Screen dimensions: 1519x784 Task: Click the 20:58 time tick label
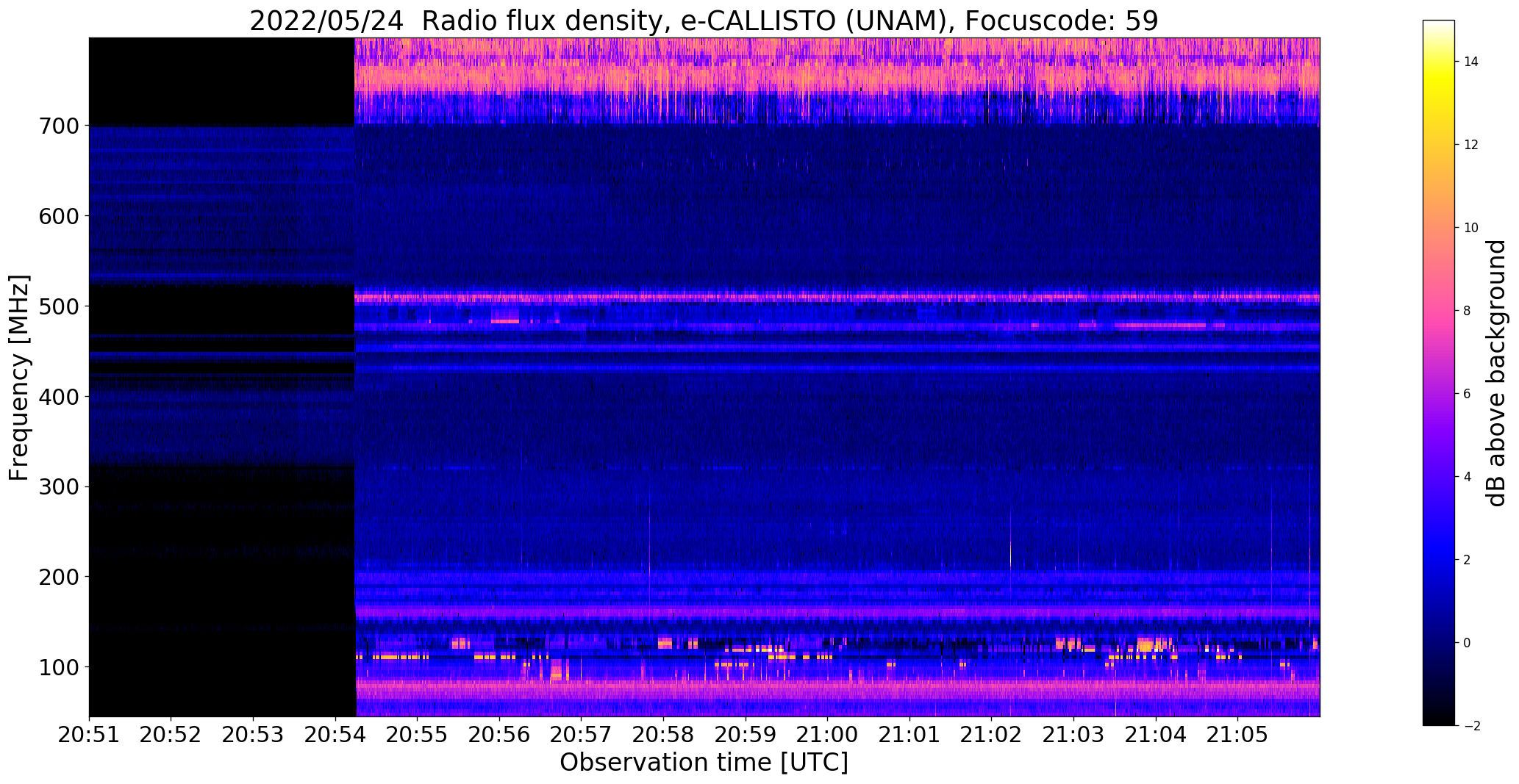(663, 734)
